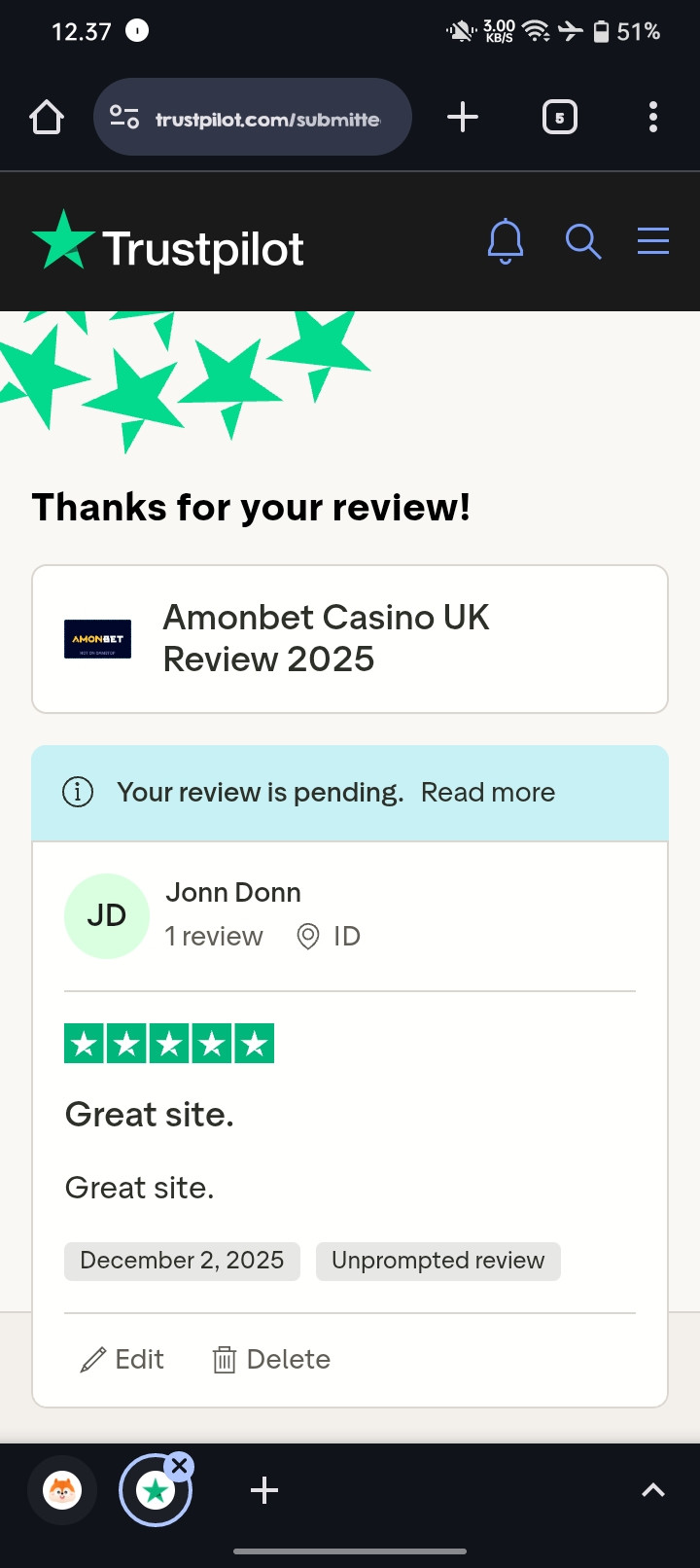Close the Trustpilot tab in bottom strip
700x1568 pixels.
pos(179,1466)
